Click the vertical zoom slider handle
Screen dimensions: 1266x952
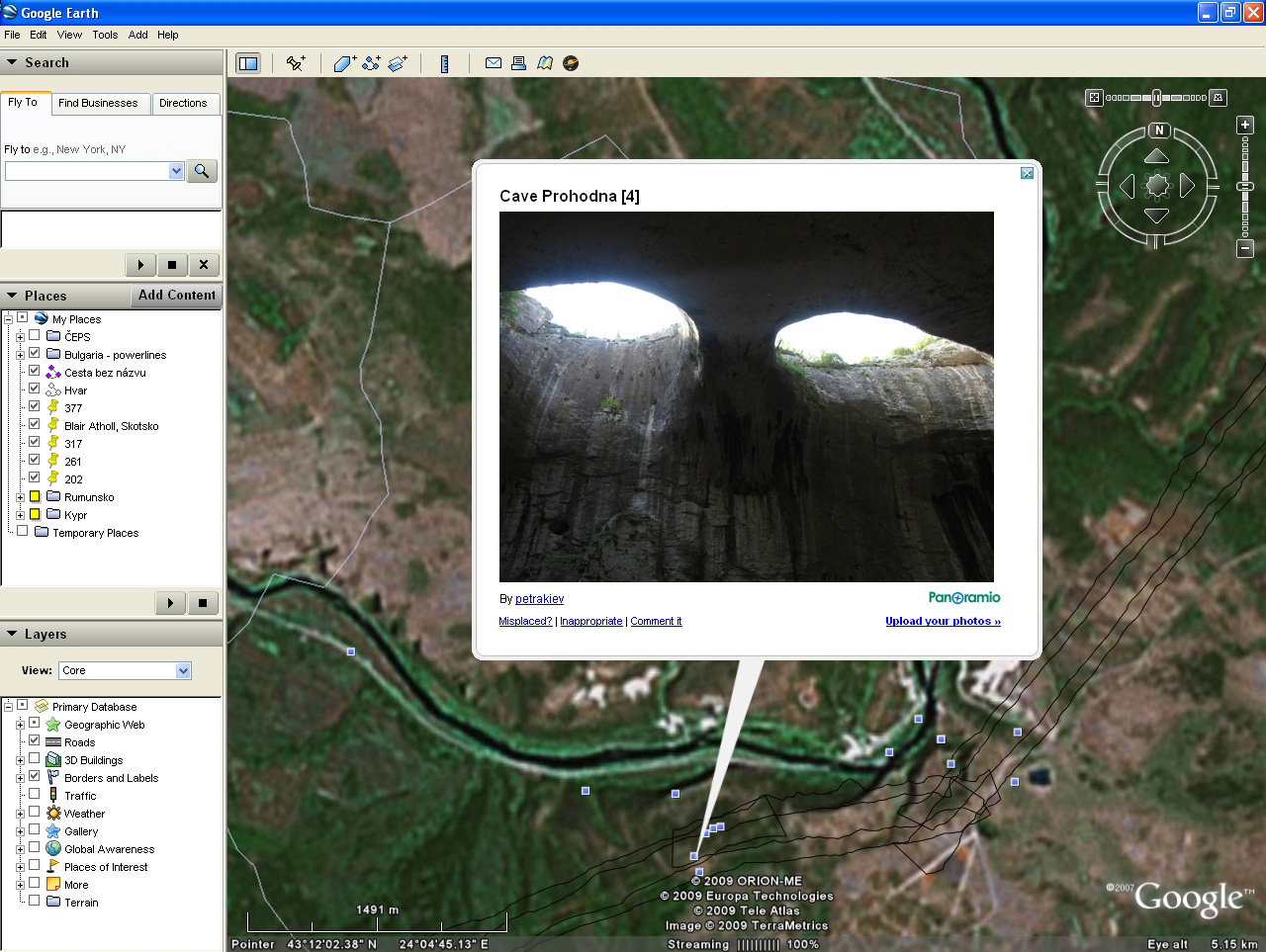tap(1245, 186)
